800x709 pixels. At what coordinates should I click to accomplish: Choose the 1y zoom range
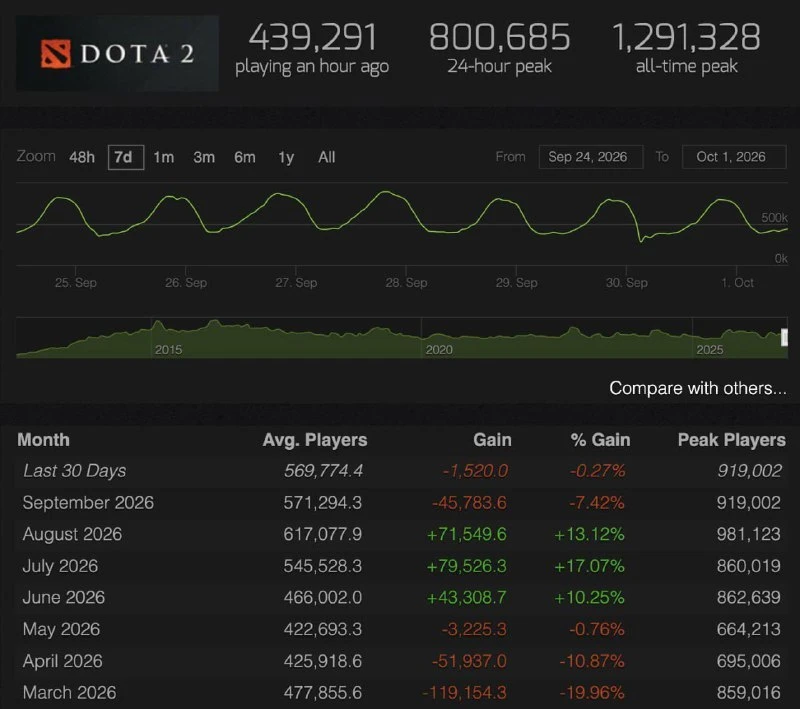[286, 157]
